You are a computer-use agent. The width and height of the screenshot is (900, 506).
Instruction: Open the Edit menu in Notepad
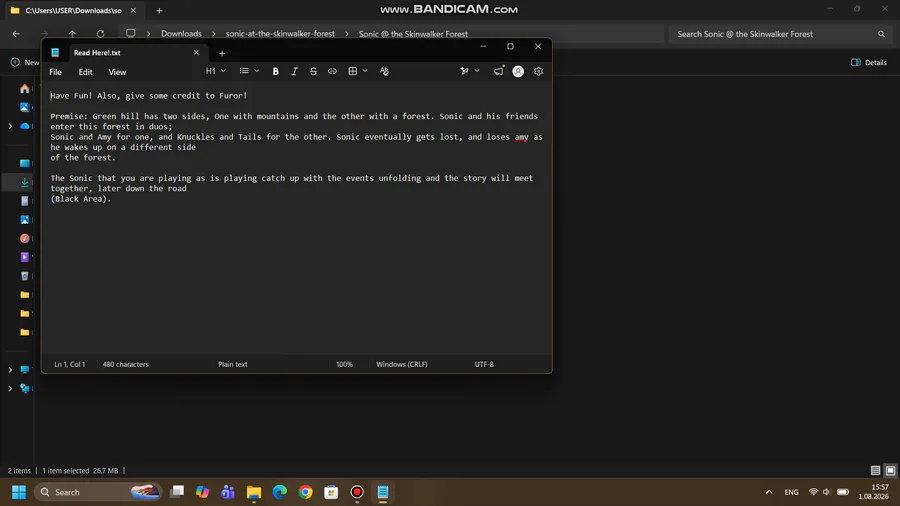click(86, 72)
